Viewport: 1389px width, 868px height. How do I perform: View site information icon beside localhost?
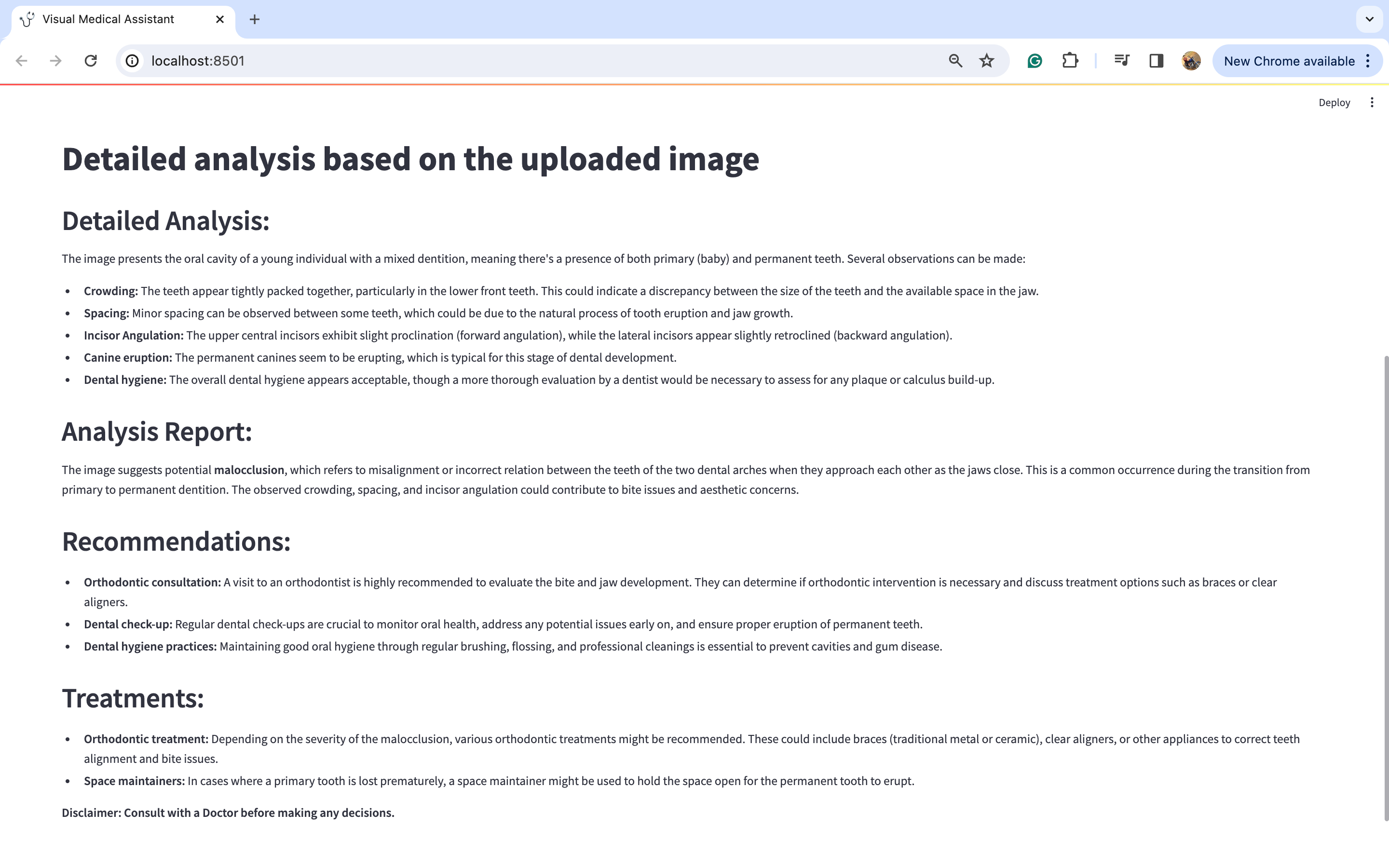pyautogui.click(x=133, y=61)
